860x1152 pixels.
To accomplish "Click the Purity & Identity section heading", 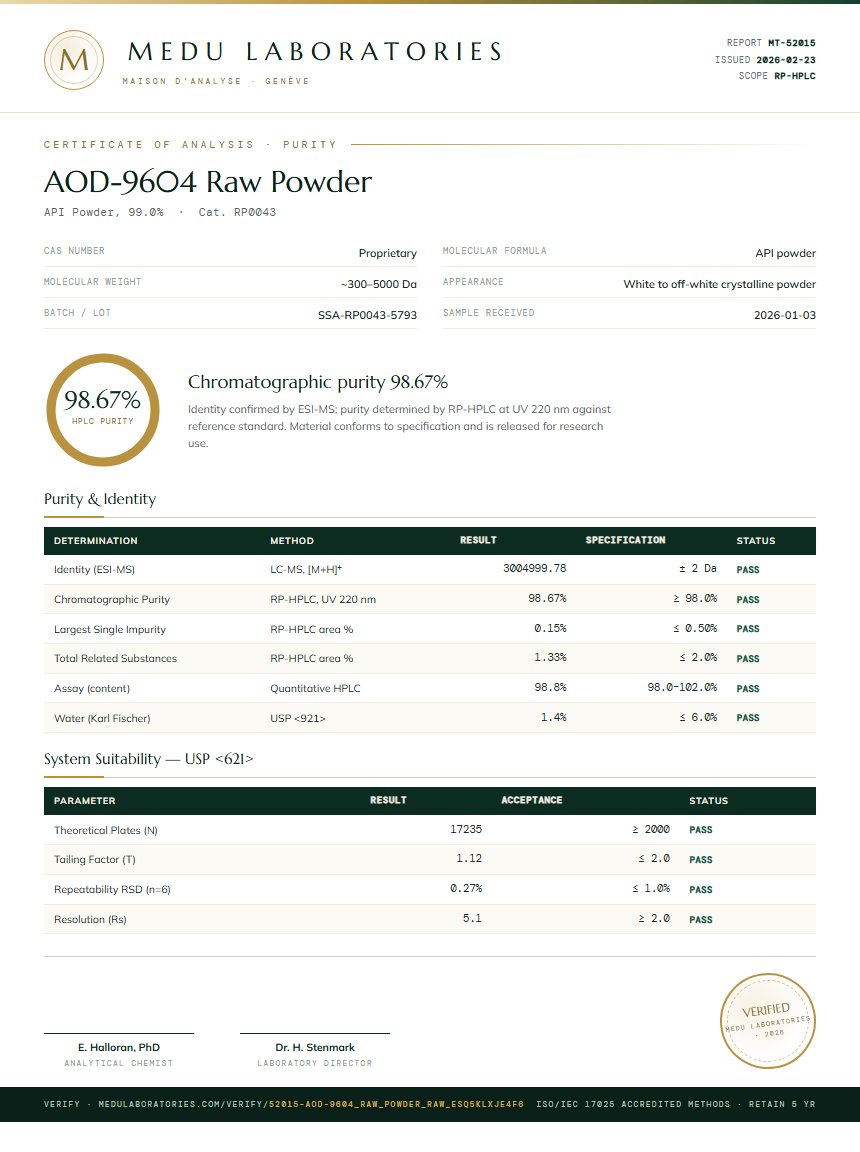I will (100, 499).
